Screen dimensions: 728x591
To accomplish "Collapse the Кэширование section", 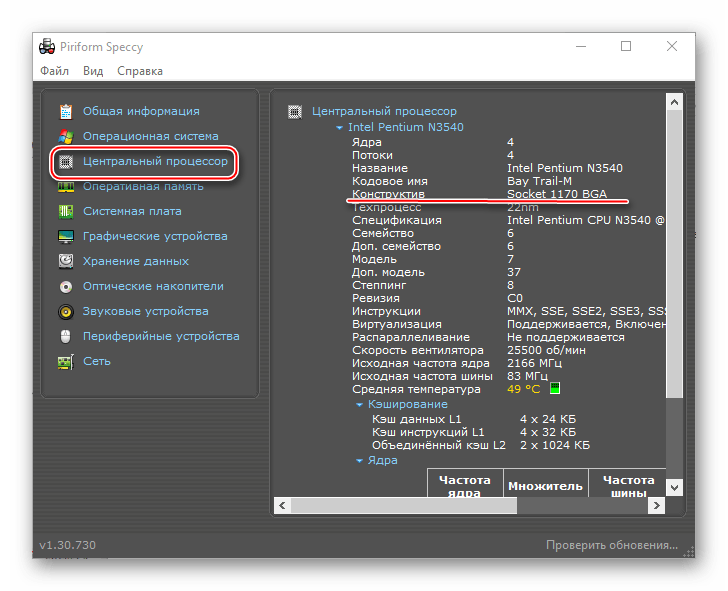I will tap(360, 404).
